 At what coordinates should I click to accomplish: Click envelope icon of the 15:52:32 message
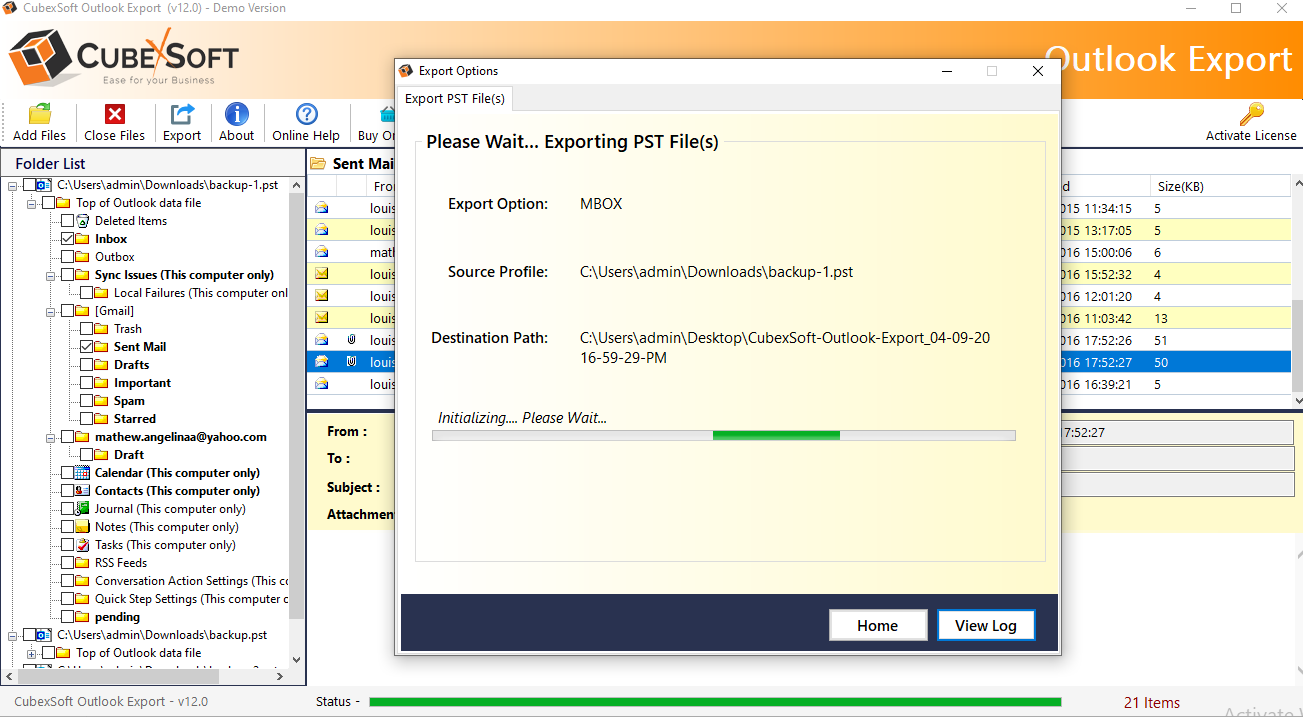point(322,274)
